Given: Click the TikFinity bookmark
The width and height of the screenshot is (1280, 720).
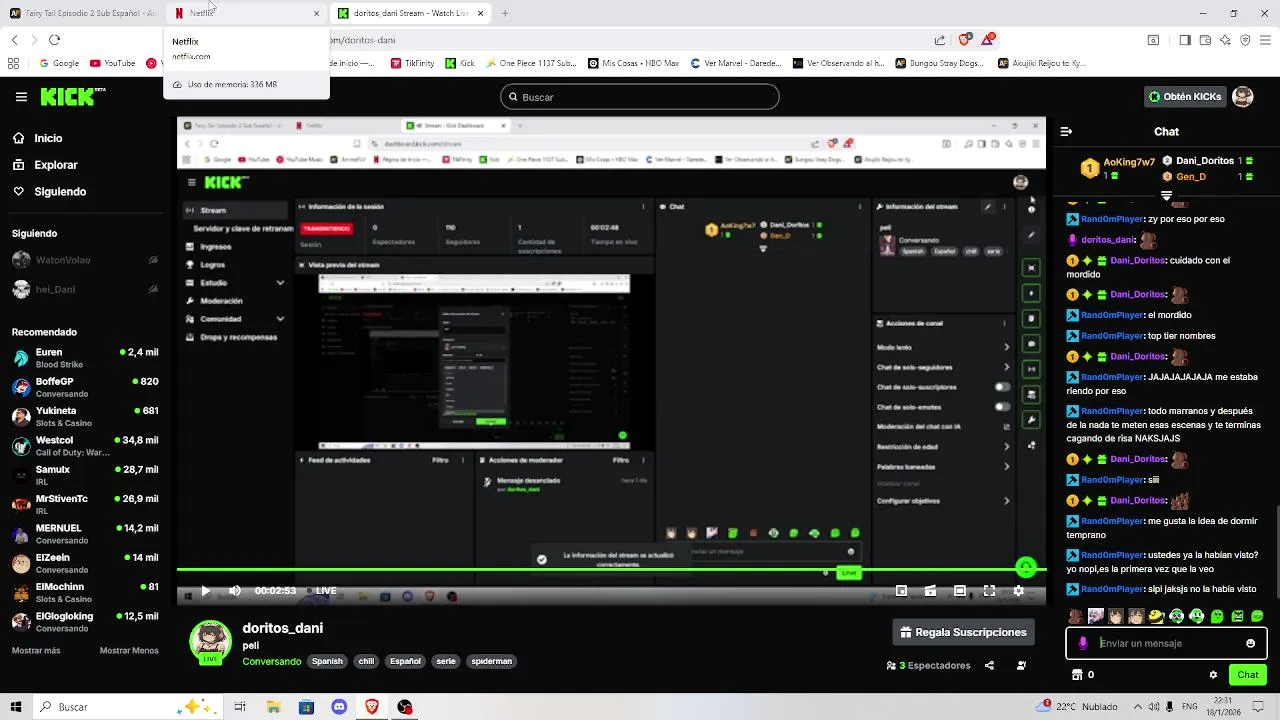Looking at the screenshot, I should click(413, 63).
